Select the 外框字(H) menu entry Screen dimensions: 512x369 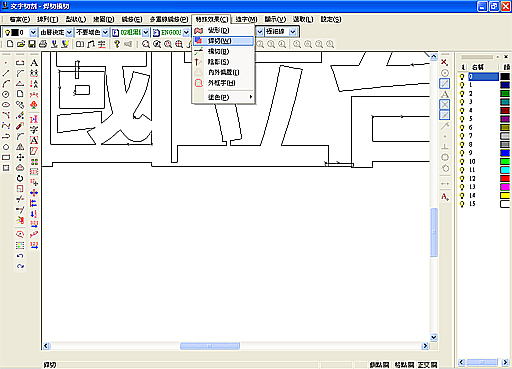click(223, 83)
